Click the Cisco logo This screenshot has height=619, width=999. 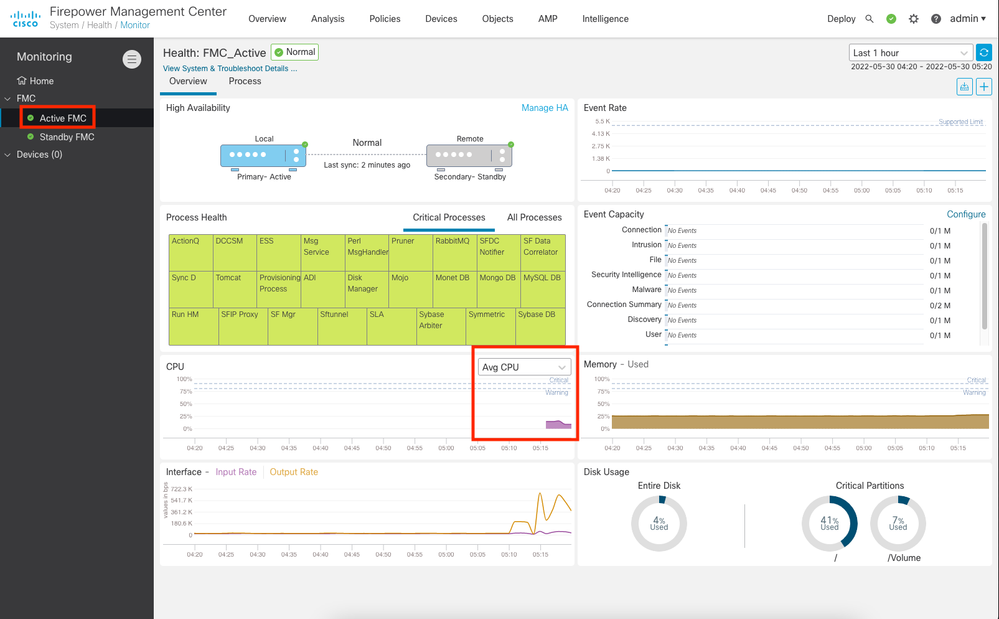pos(25,18)
